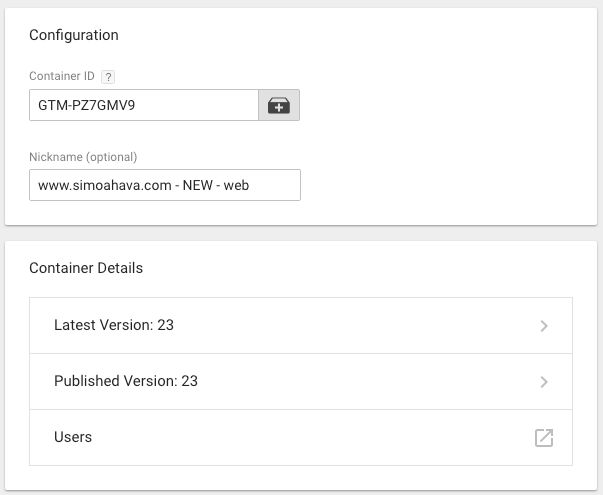This screenshot has height=495, width=603.
Task: Expand the Latest Version chevron arrow
Action: [x=544, y=326]
